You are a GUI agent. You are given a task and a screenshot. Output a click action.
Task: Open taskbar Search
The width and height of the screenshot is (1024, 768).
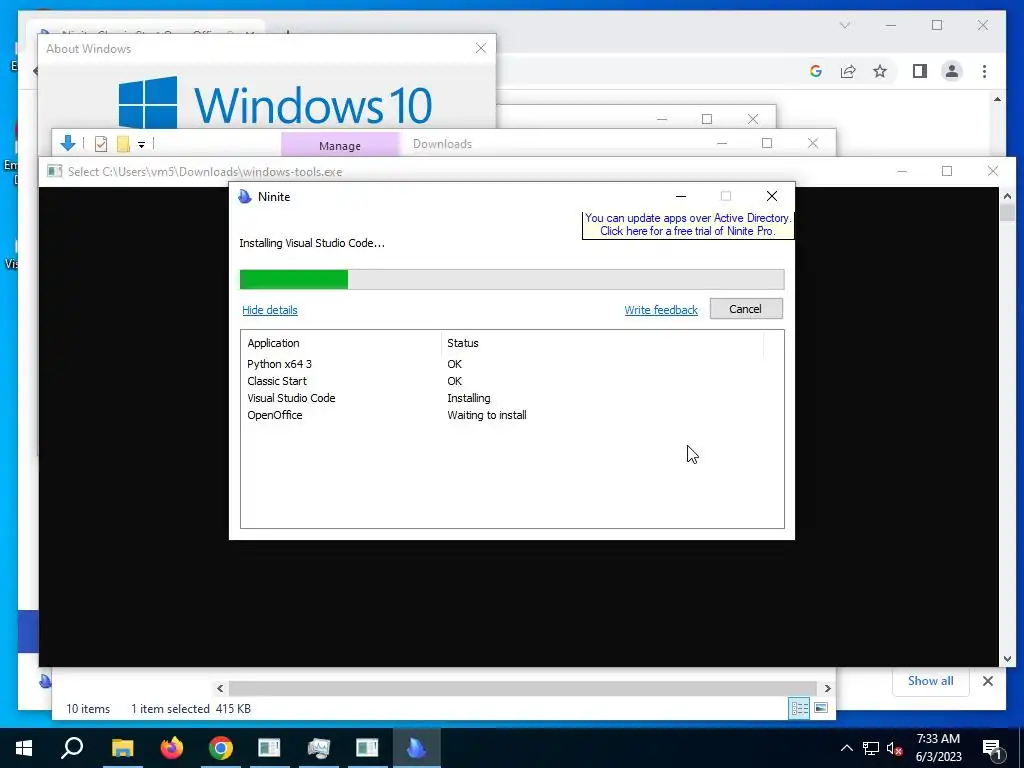click(72, 748)
